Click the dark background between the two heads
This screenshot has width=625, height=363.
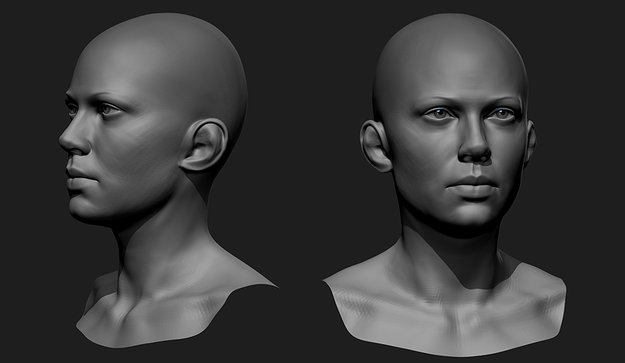click(x=303, y=159)
